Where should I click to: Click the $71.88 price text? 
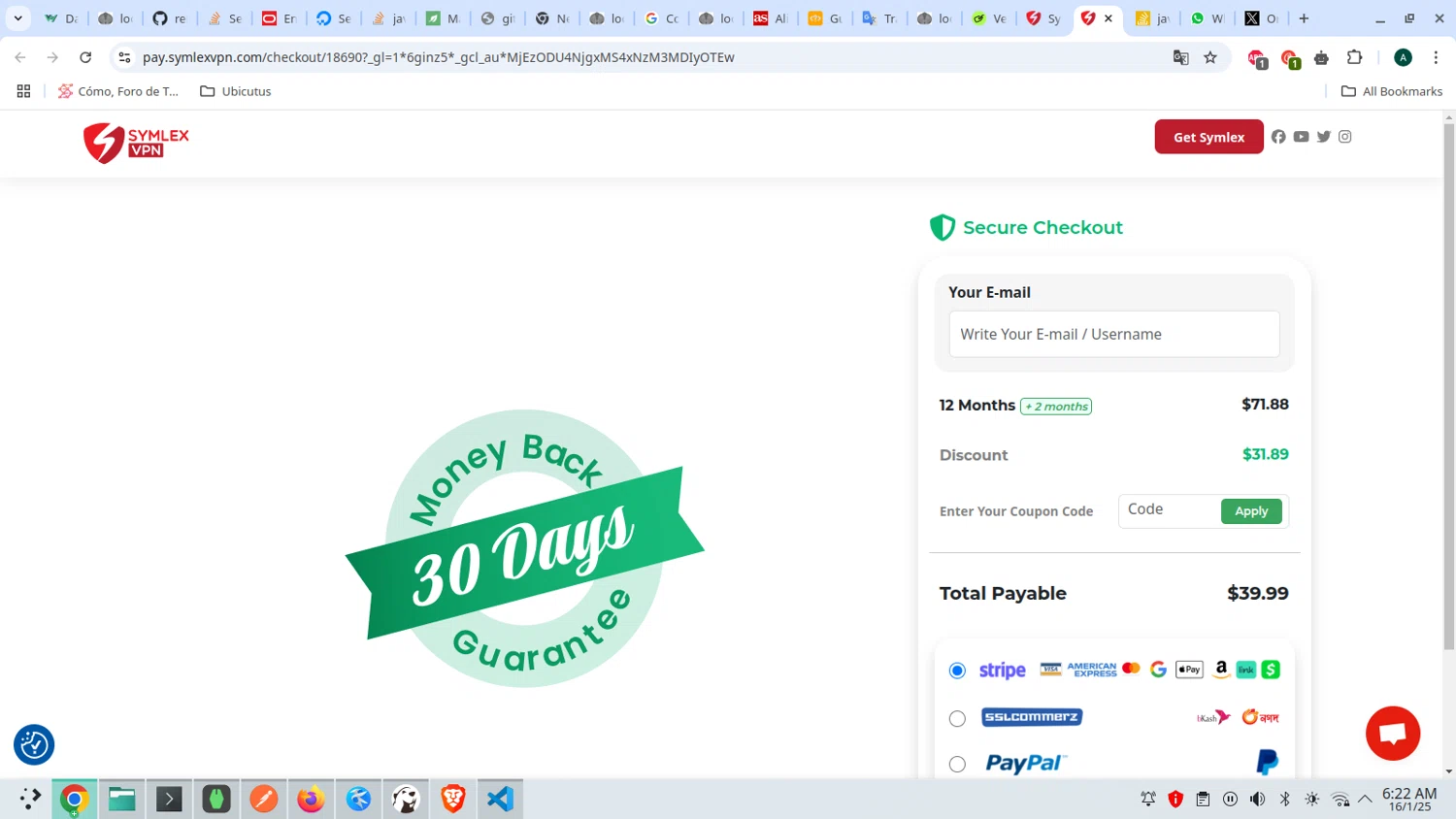1266,405
